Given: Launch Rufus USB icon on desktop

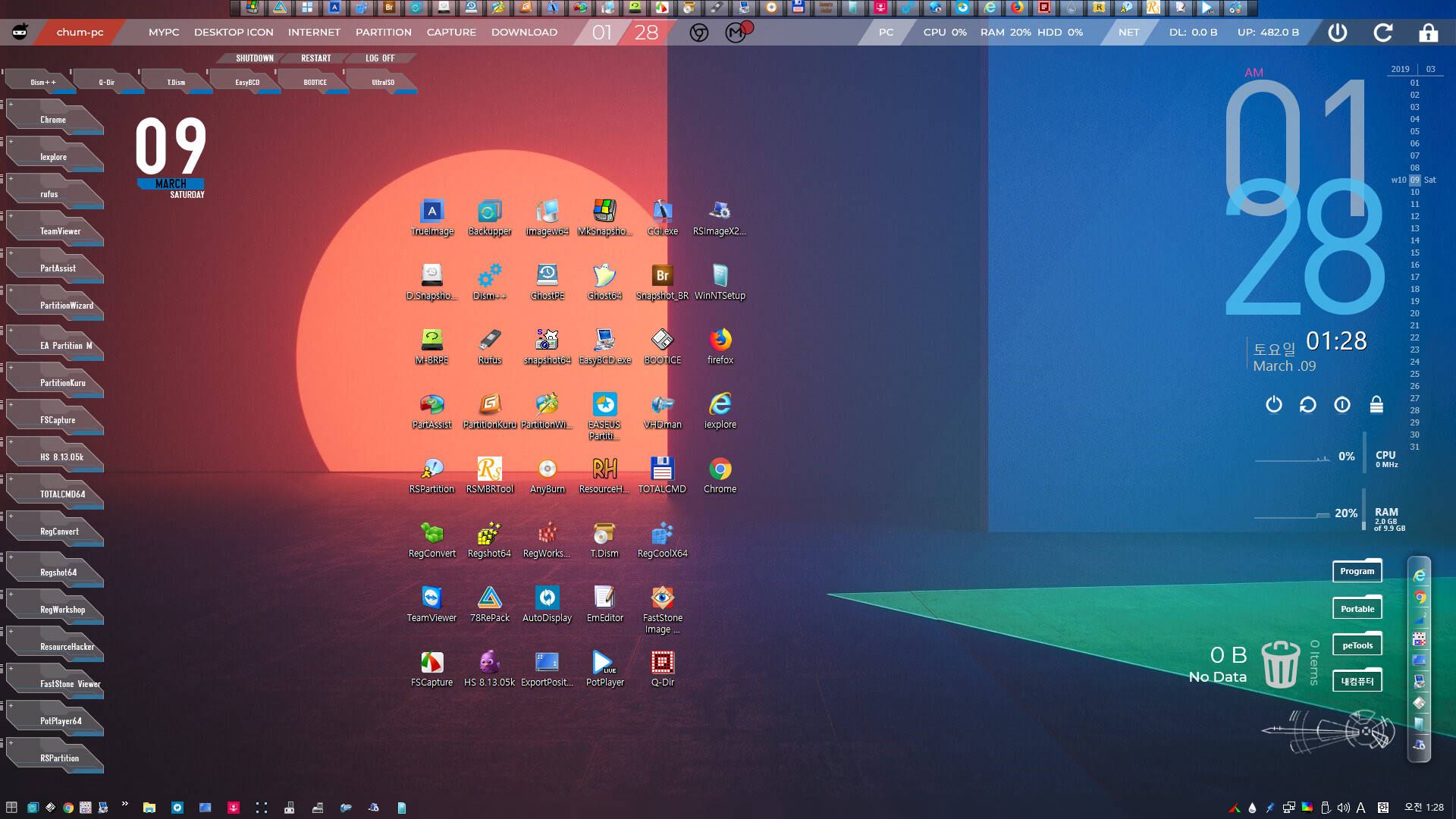Looking at the screenshot, I should pyautogui.click(x=489, y=347).
